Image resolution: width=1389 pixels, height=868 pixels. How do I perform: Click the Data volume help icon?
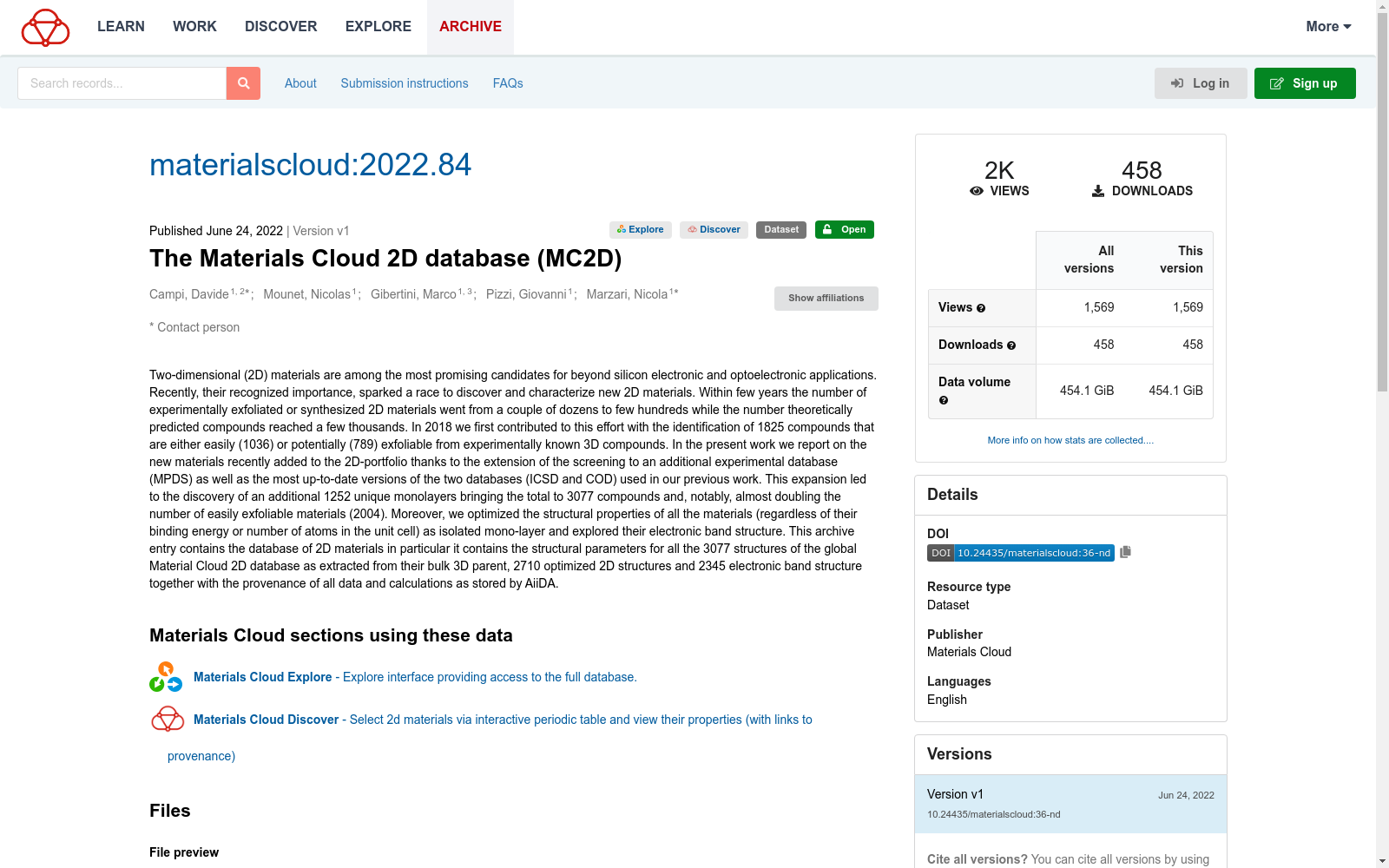(944, 400)
